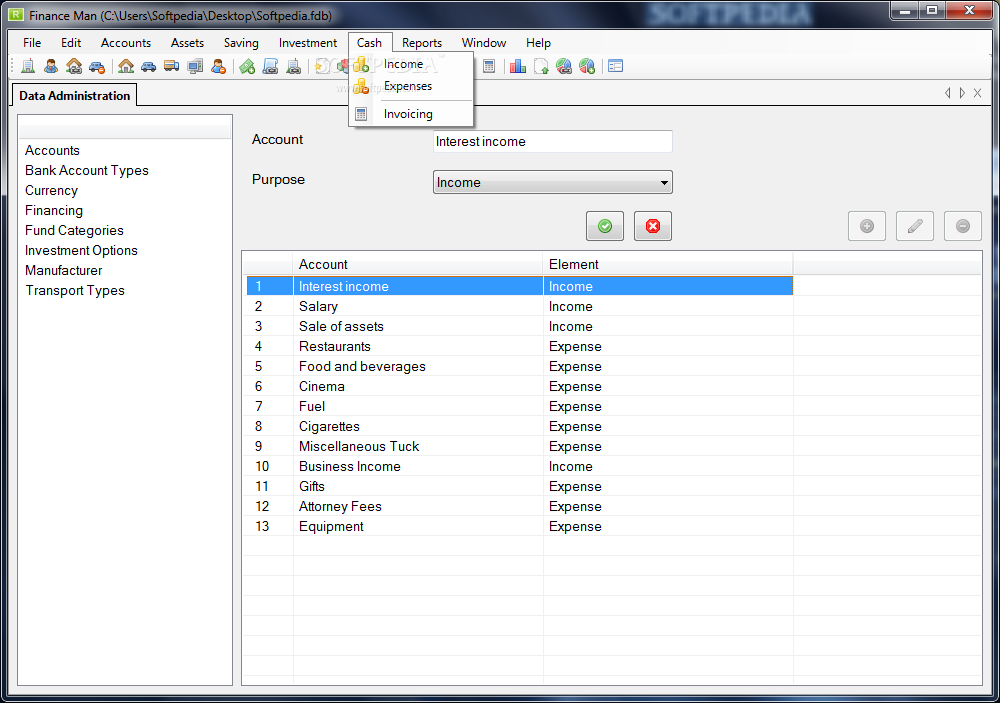
Task: Open the Reports menu
Action: (x=422, y=43)
